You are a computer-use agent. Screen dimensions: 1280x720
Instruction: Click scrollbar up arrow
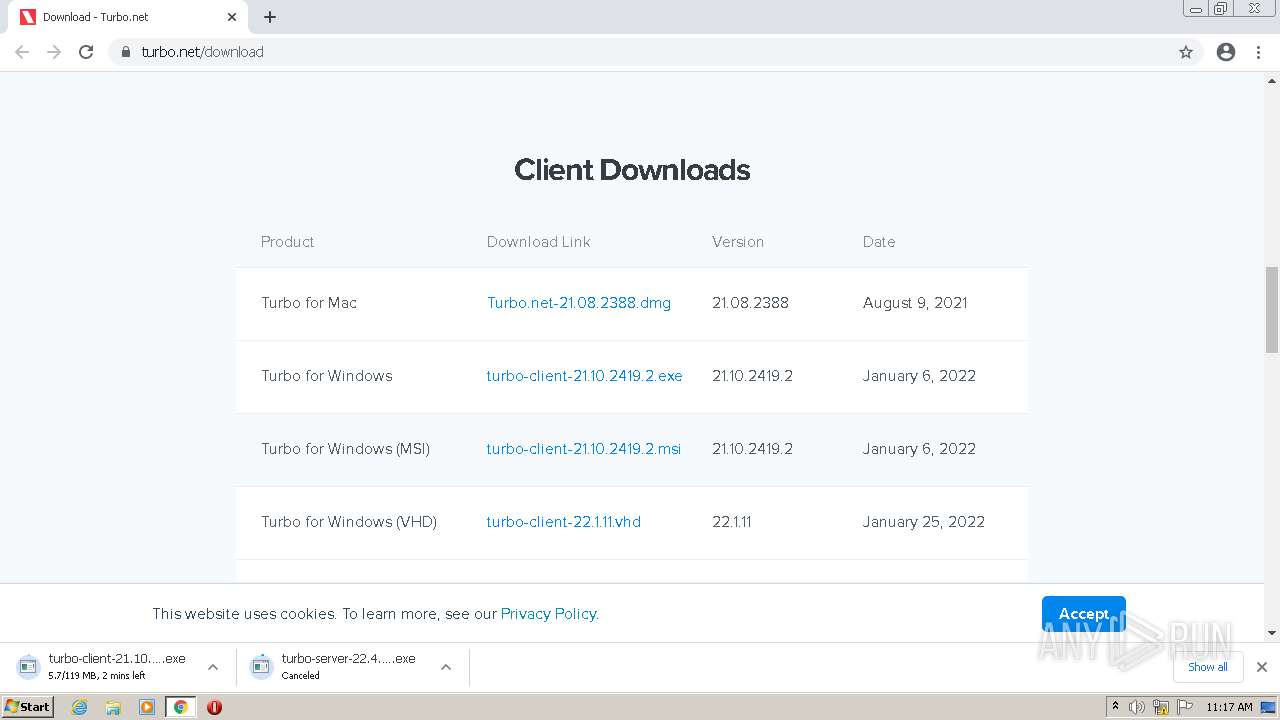click(x=1272, y=80)
